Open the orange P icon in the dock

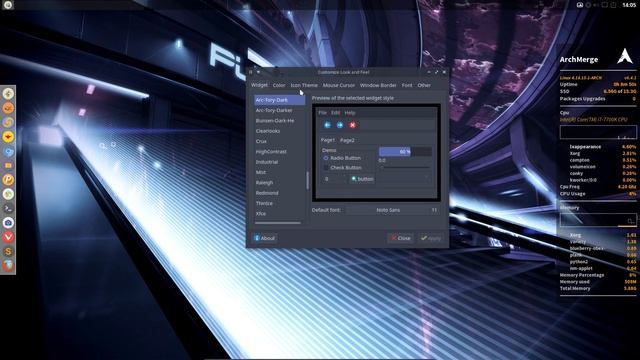[8, 180]
